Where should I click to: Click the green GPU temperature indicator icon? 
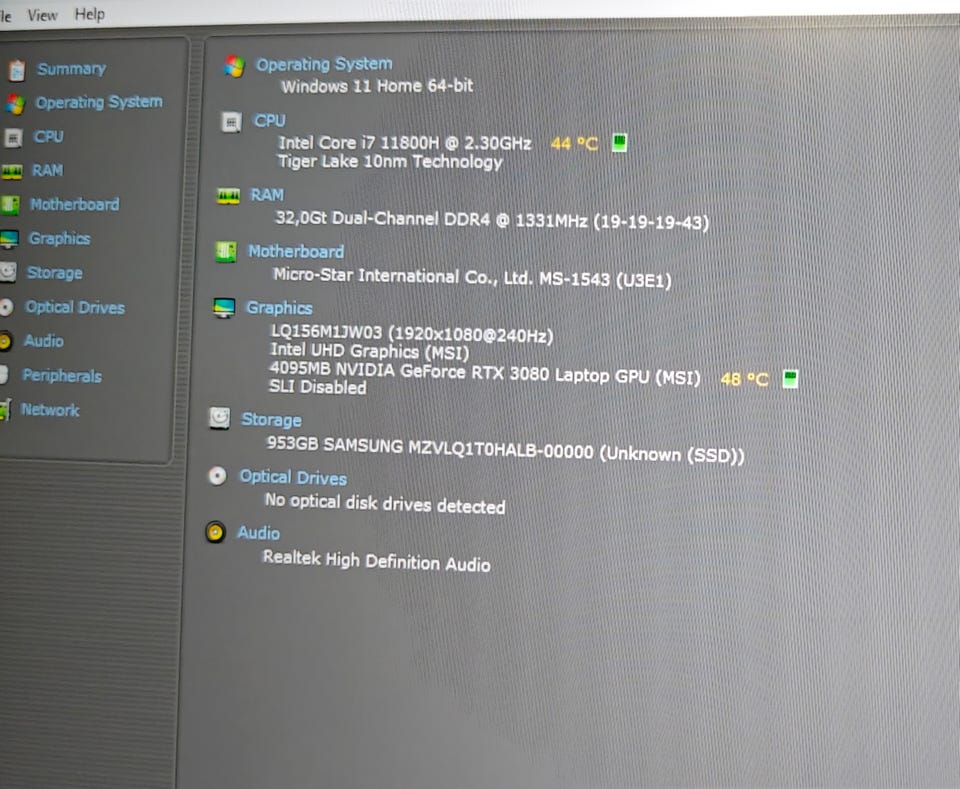(790, 379)
